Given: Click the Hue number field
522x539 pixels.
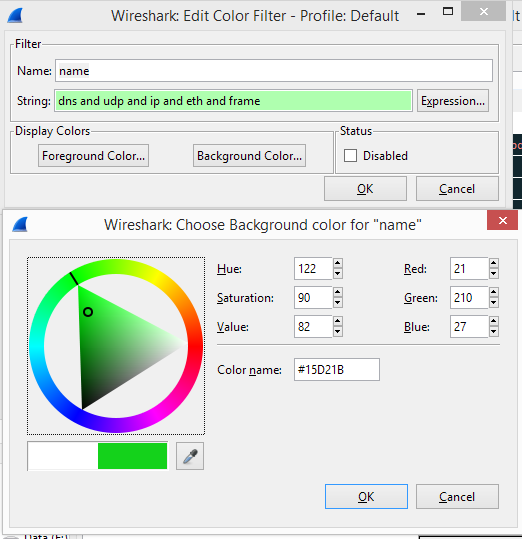Looking at the screenshot, I should click(313, 268).
